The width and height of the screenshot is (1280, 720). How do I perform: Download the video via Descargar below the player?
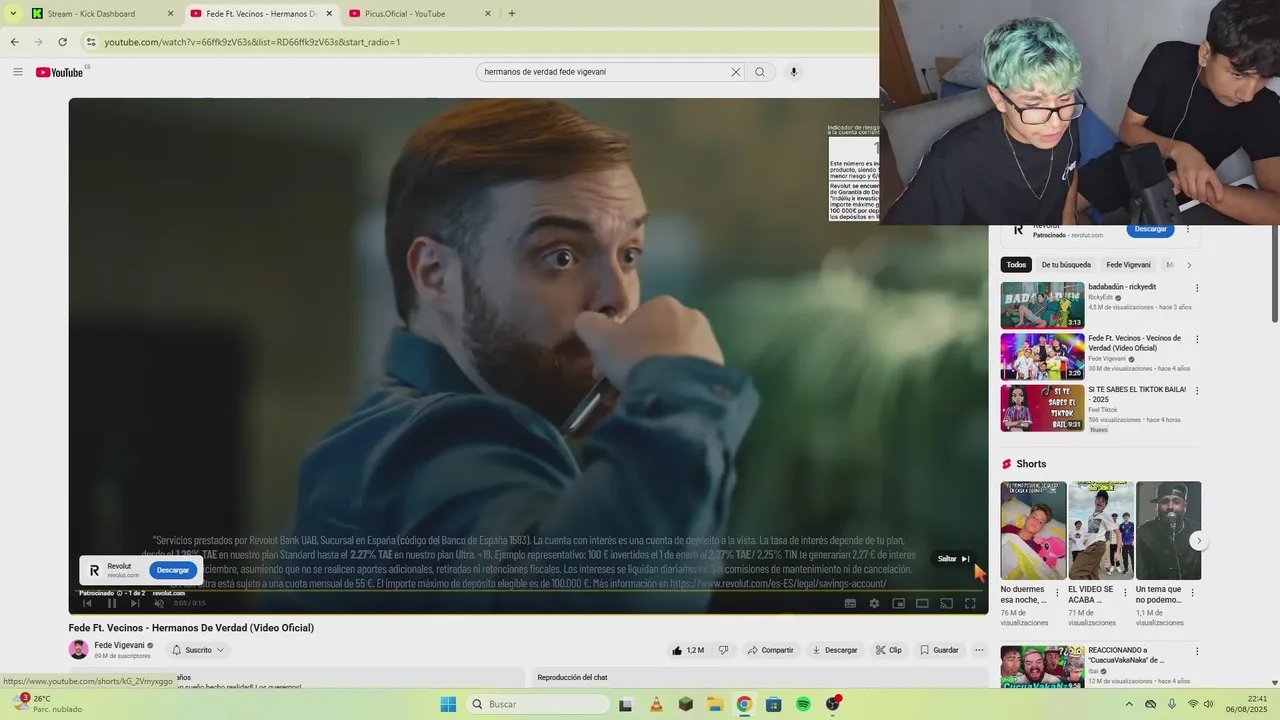click(835, 650)
